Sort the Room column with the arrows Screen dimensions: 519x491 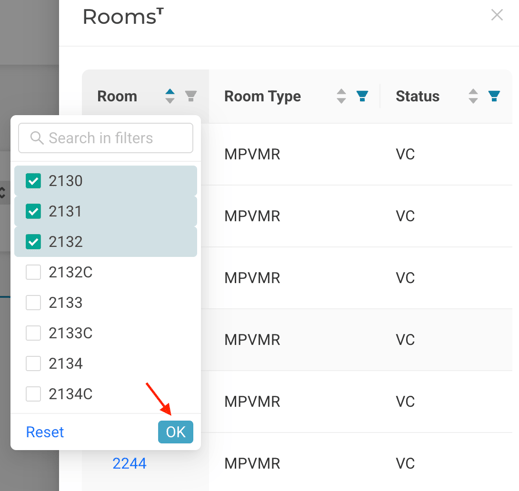tap(170, 96)
